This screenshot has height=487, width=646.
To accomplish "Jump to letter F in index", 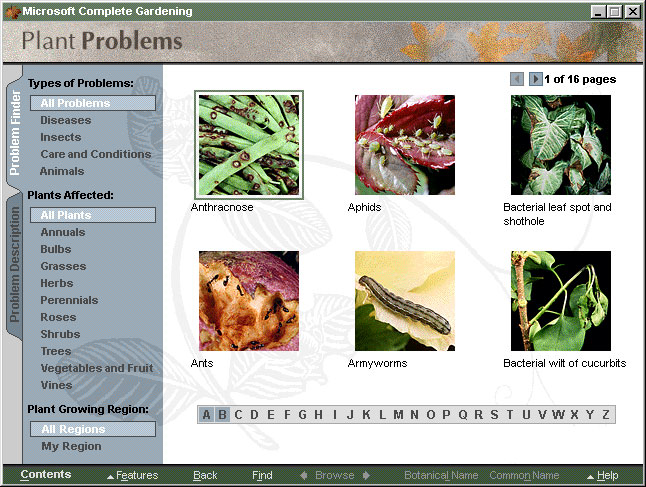I will (x=287, y=414).
